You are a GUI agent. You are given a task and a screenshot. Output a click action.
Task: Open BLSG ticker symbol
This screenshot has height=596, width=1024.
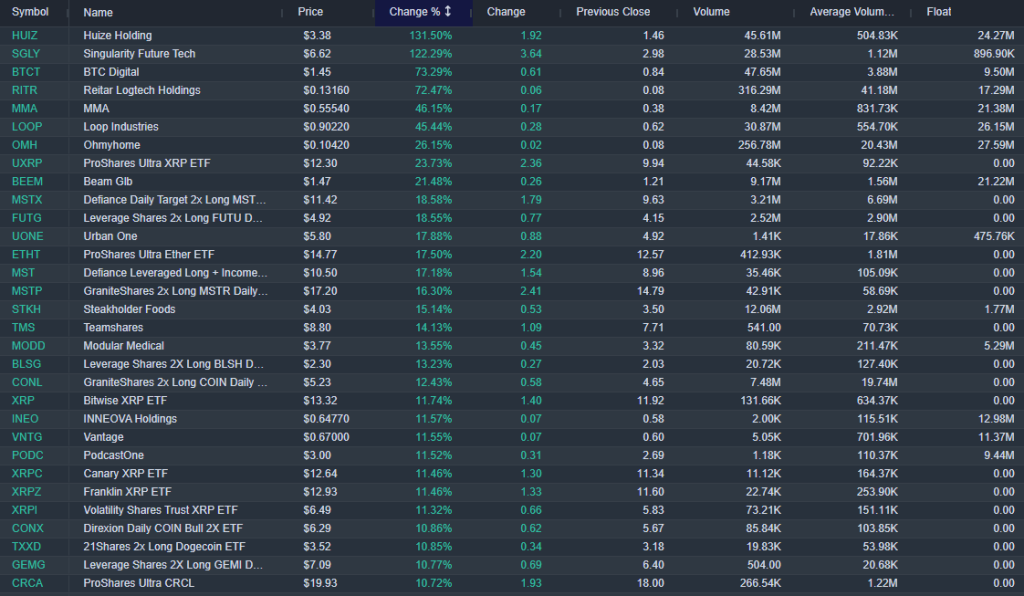click(x=26, y=364)
